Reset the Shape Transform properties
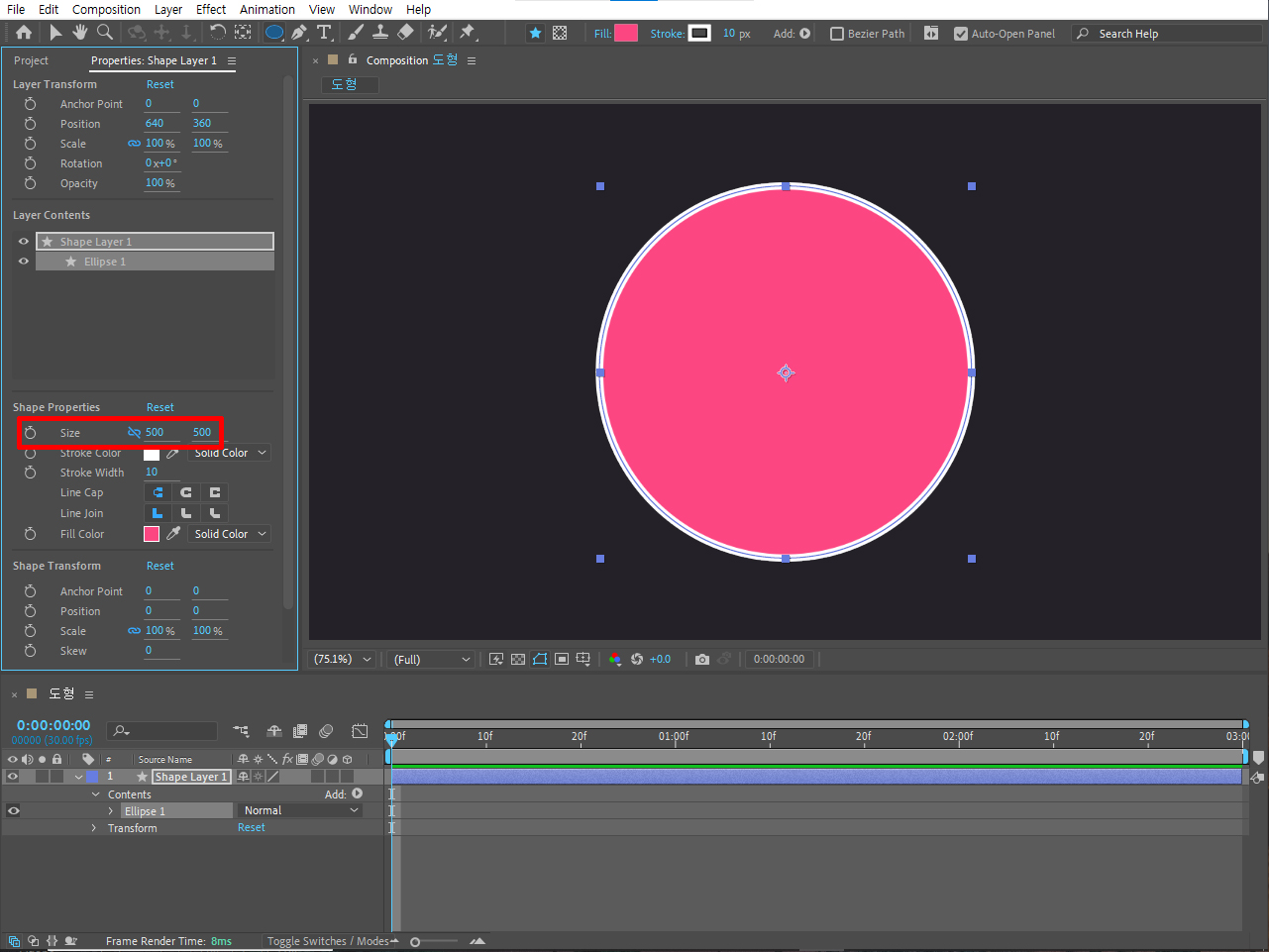 [x=160, y=566]
